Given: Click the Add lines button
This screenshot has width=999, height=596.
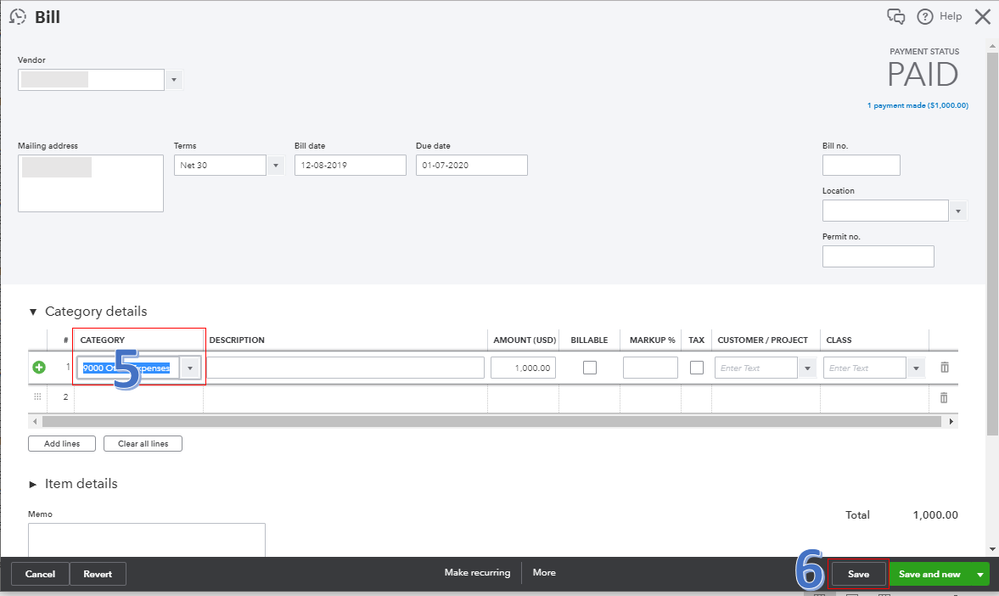Looking at the screenshot, I should (62, 444).
